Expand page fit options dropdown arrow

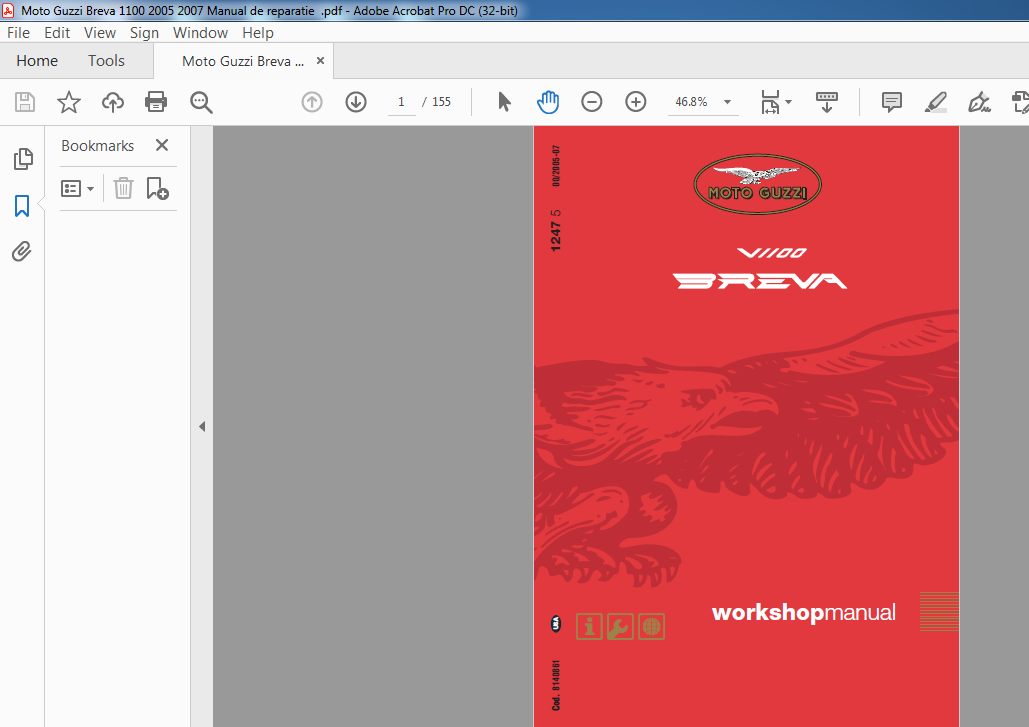pos(789,102)
